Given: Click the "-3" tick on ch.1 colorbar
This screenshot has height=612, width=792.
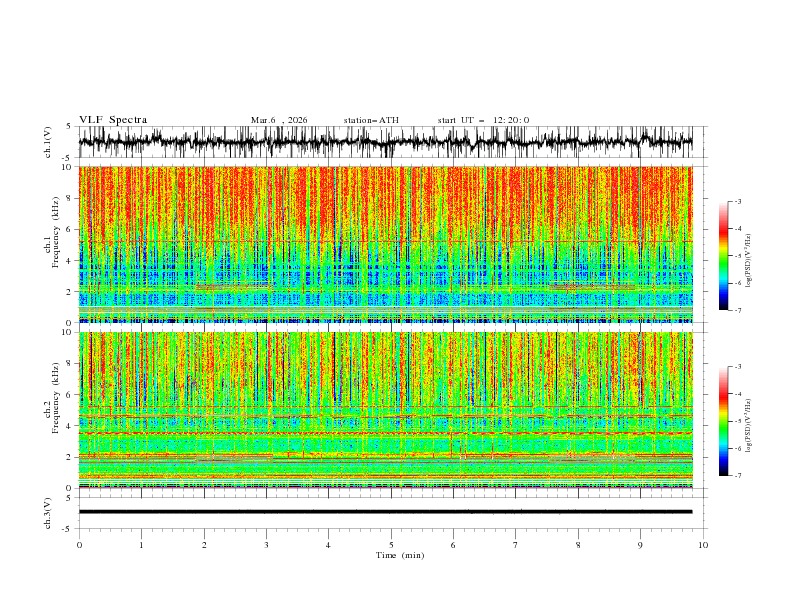Looking at the screenshot, I should (737, 201).
